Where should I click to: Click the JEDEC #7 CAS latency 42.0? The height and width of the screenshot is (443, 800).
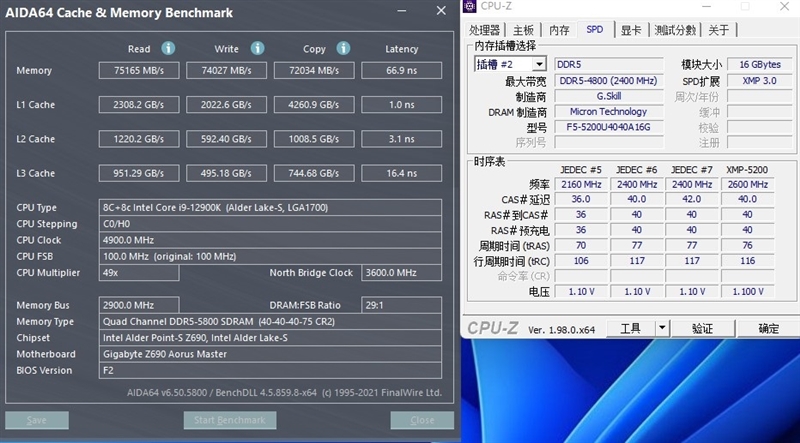point(692,199)
